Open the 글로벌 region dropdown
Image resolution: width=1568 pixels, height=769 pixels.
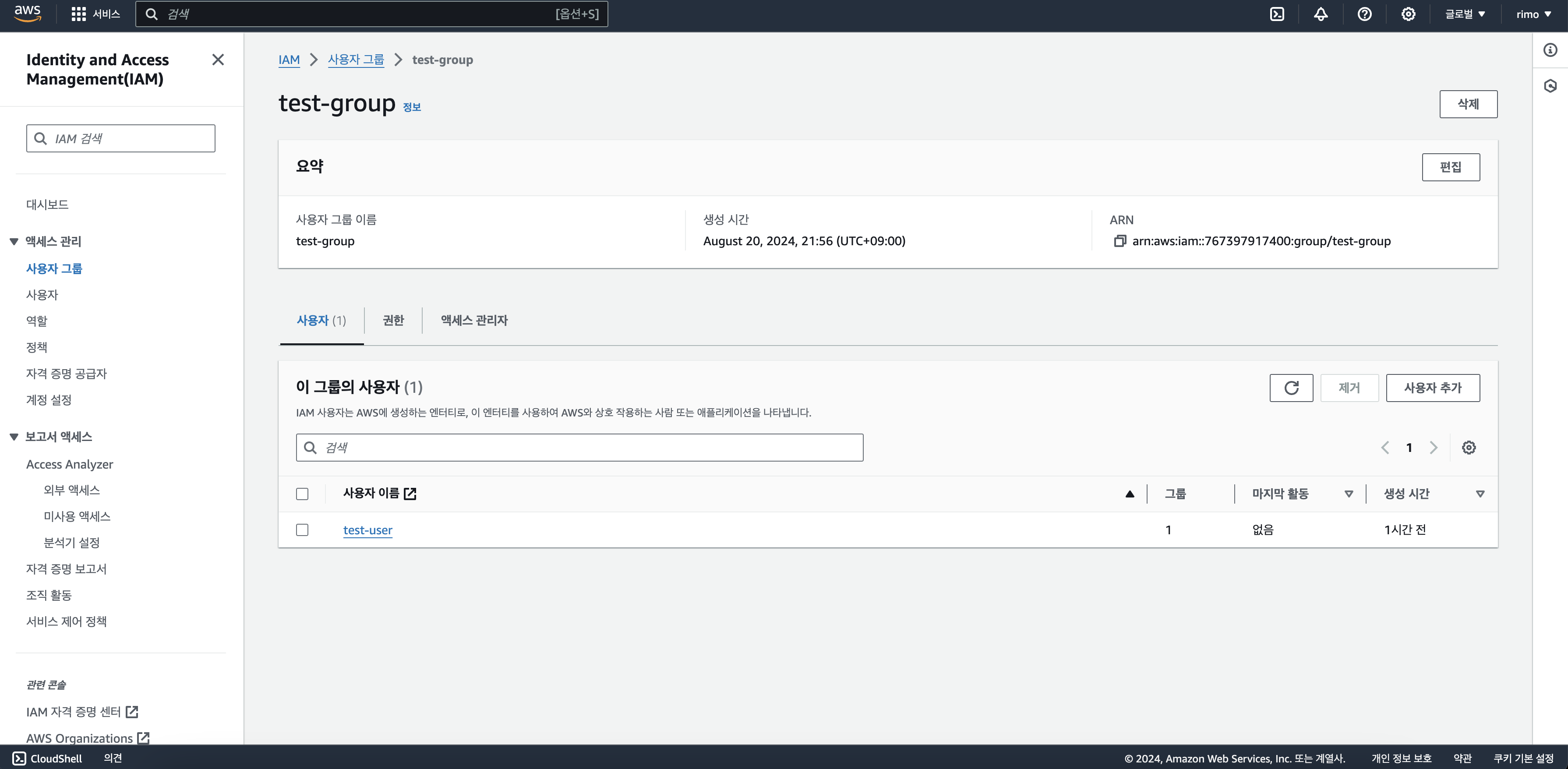[x=1465, y=14]
